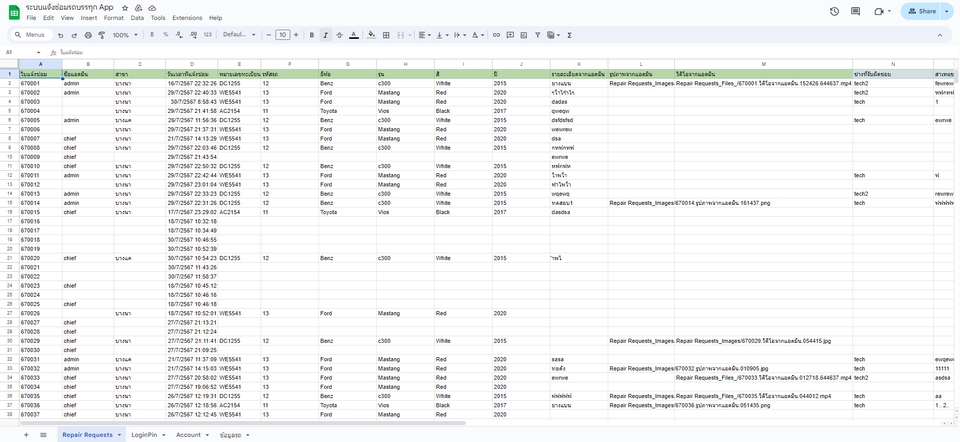The width and height of the screenshot is (960, 442).
Task: Click the horizontal scrollbar
Action: [x=242, y=422]
